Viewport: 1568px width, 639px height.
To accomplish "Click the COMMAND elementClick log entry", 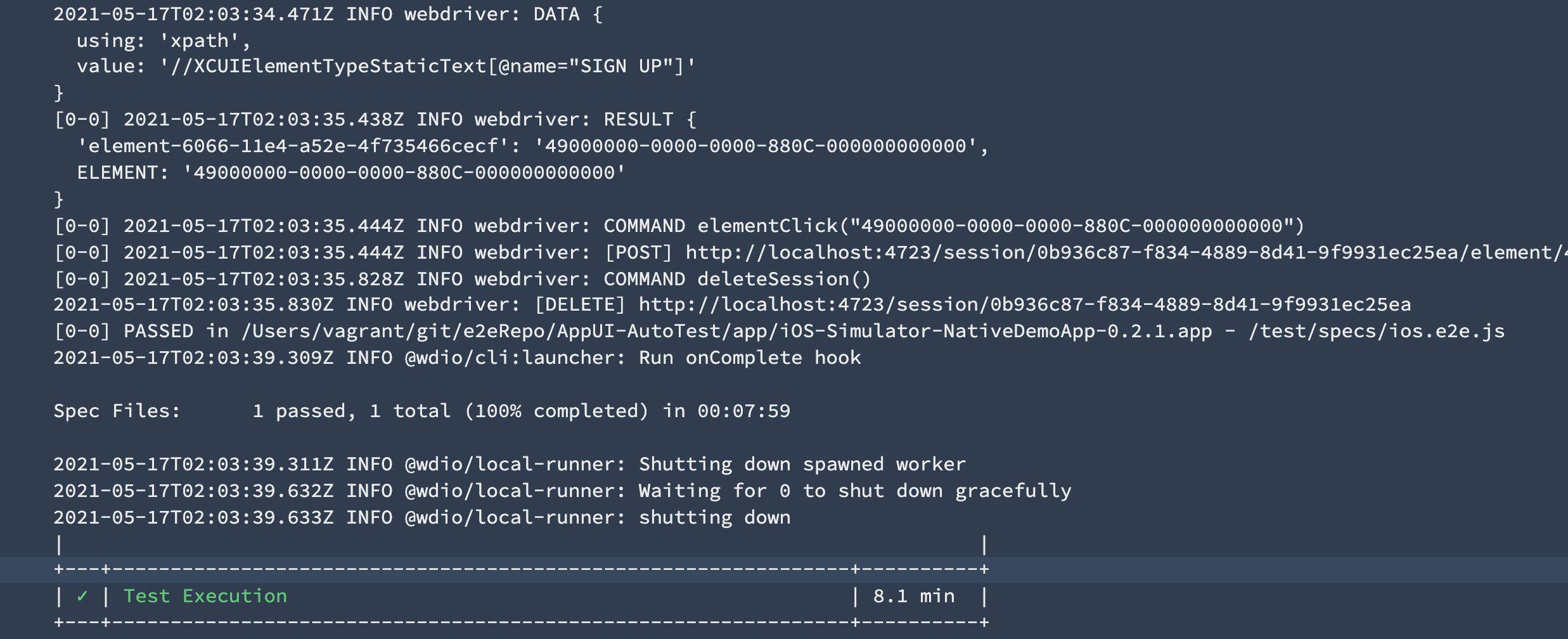I will tap(953, 226).
